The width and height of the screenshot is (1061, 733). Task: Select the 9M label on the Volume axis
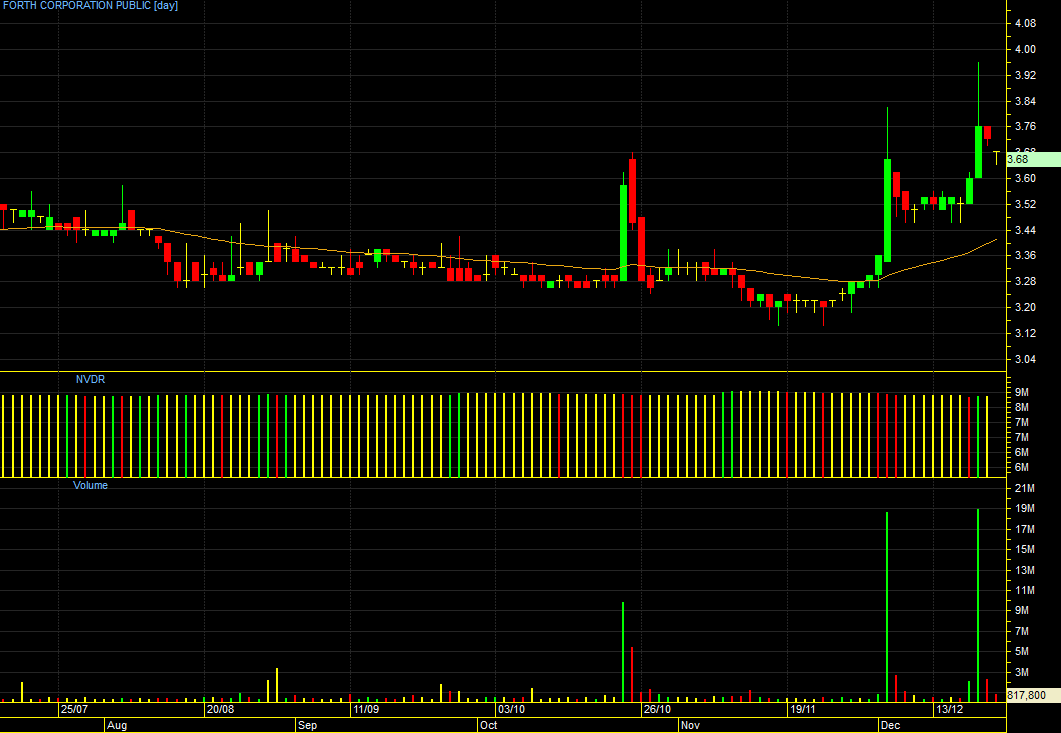[1022, 610]
